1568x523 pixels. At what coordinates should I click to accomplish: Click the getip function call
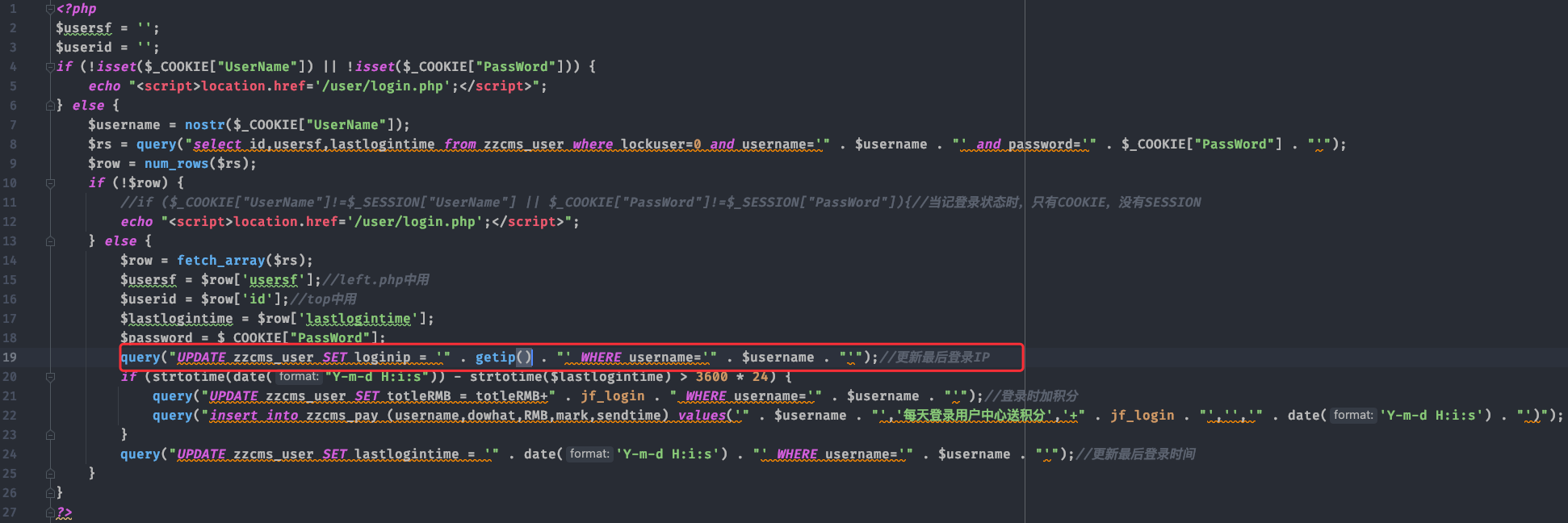(496, 358)
